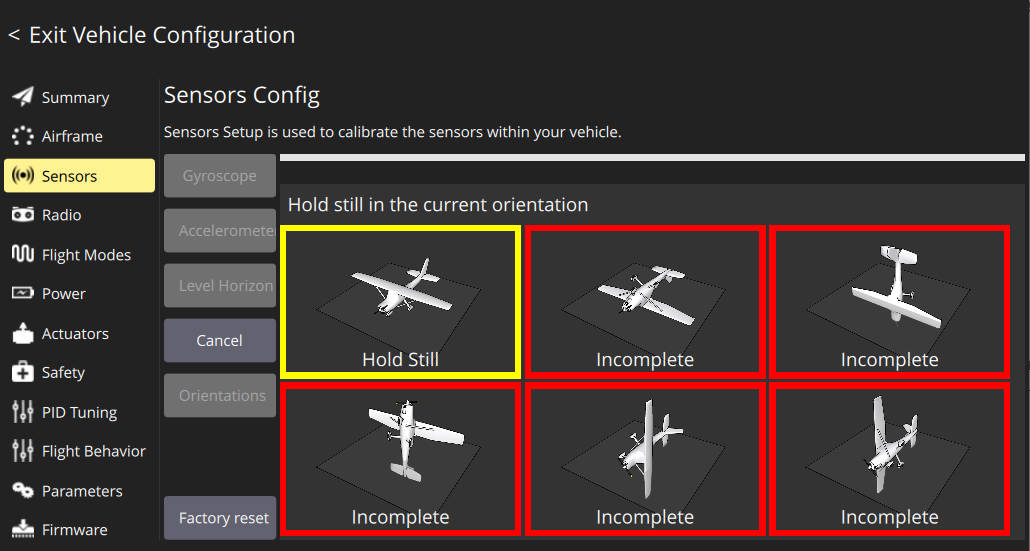Click the Safety medical-kit icon

click(22, 372)
